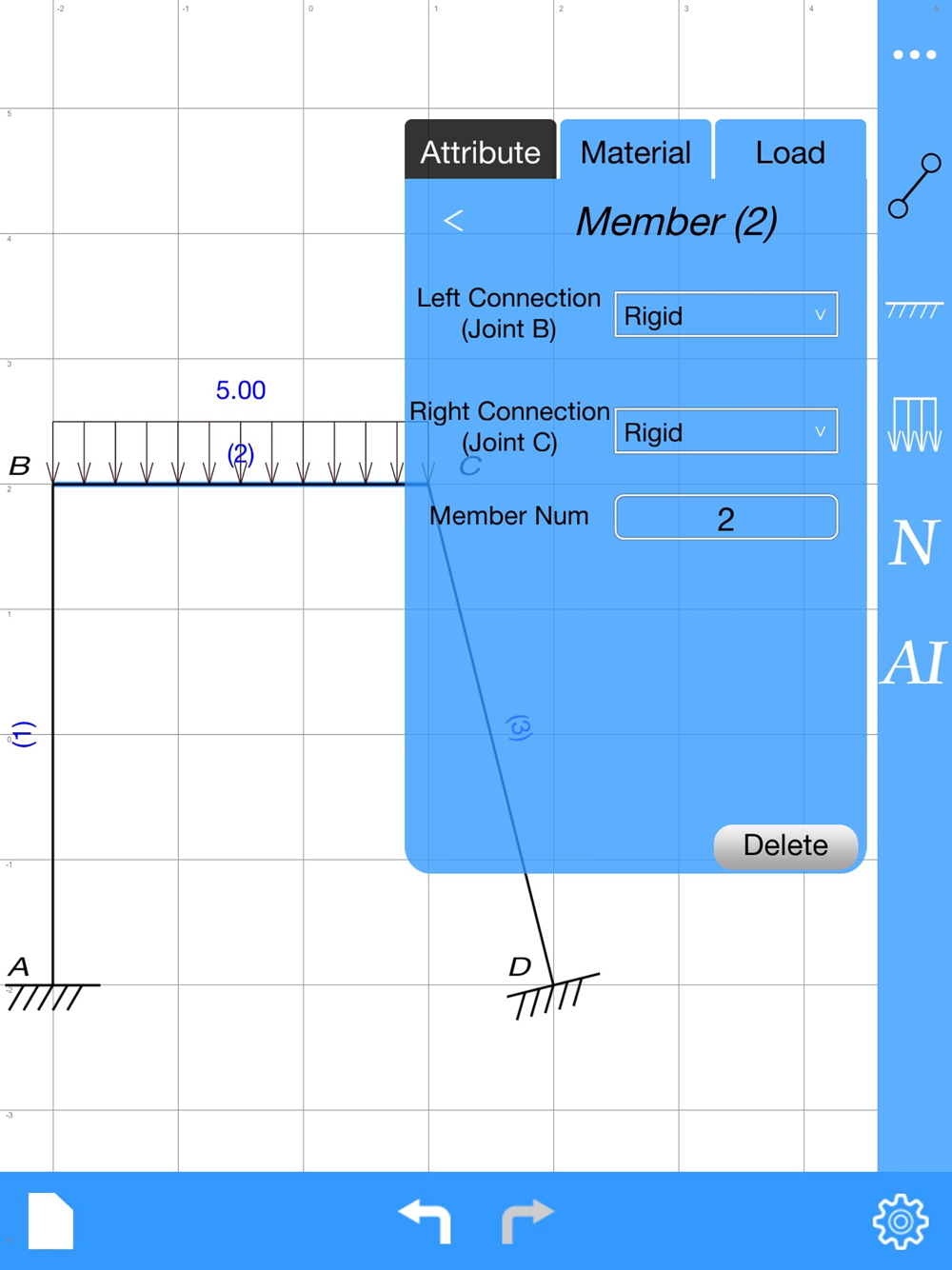Select the draw member line tool
The width and height of the screenshot is (952, 1270).
click(915, 187)
